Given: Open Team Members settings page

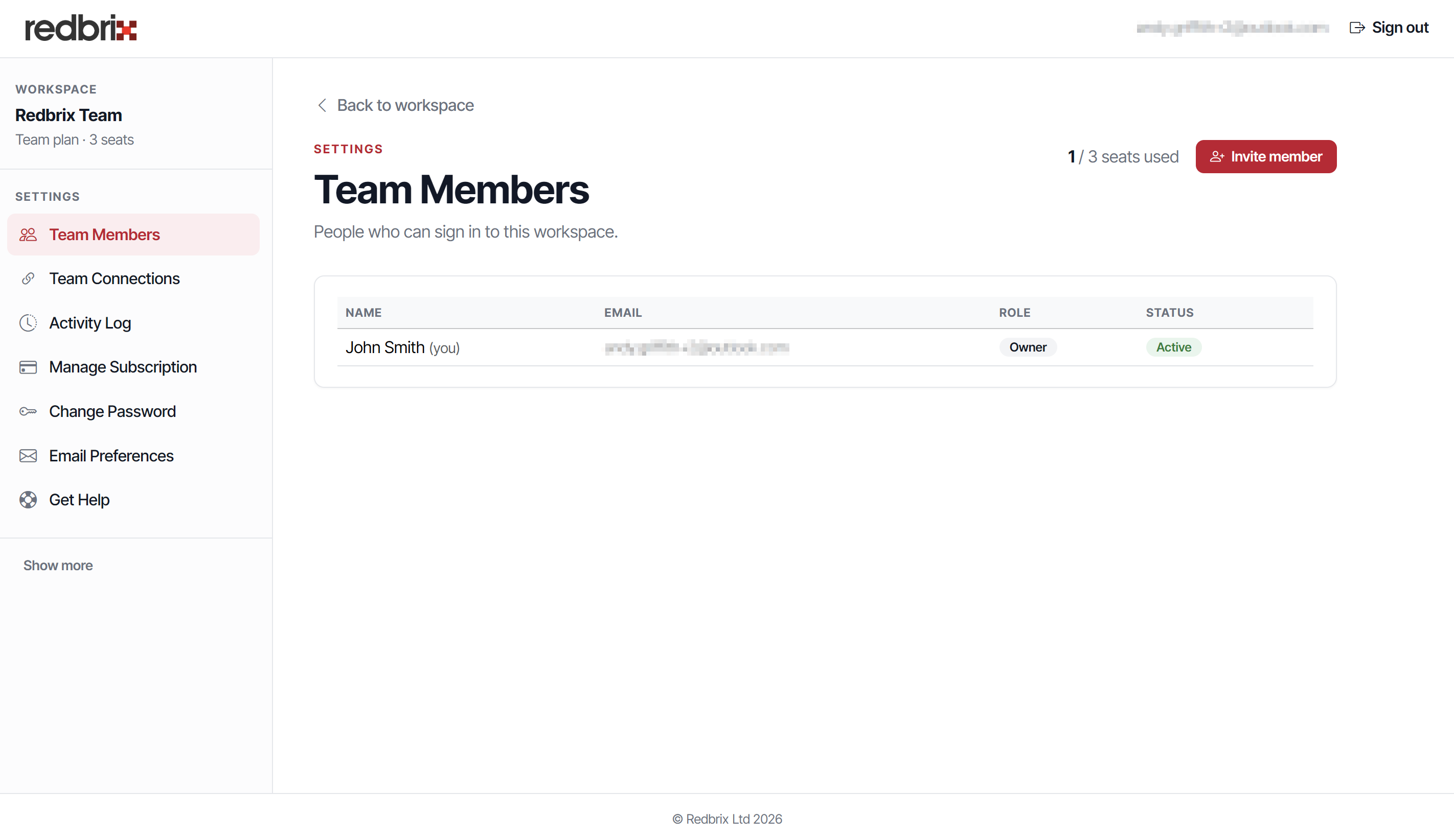Looking at the screenshot, I should (133, 235).
